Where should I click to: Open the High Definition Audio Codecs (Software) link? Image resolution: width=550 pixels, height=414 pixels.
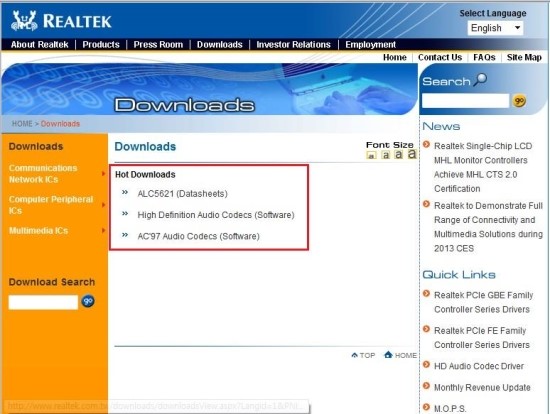[x=216, y=215]
